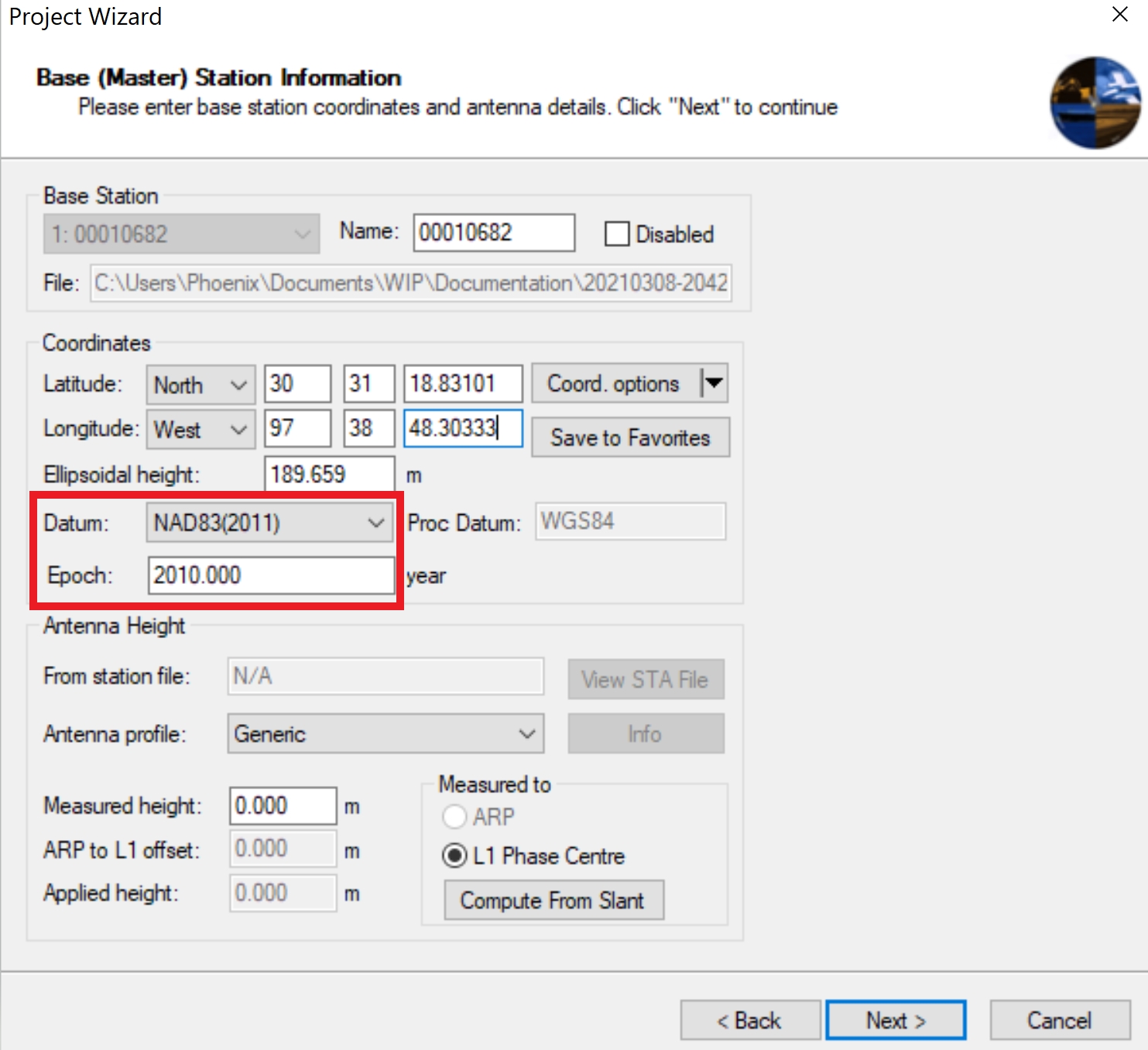Viewport: 1148px width, 1050px height.
Task: Click the Ellipsoidal height field
Action: click(x=329, y=474)
